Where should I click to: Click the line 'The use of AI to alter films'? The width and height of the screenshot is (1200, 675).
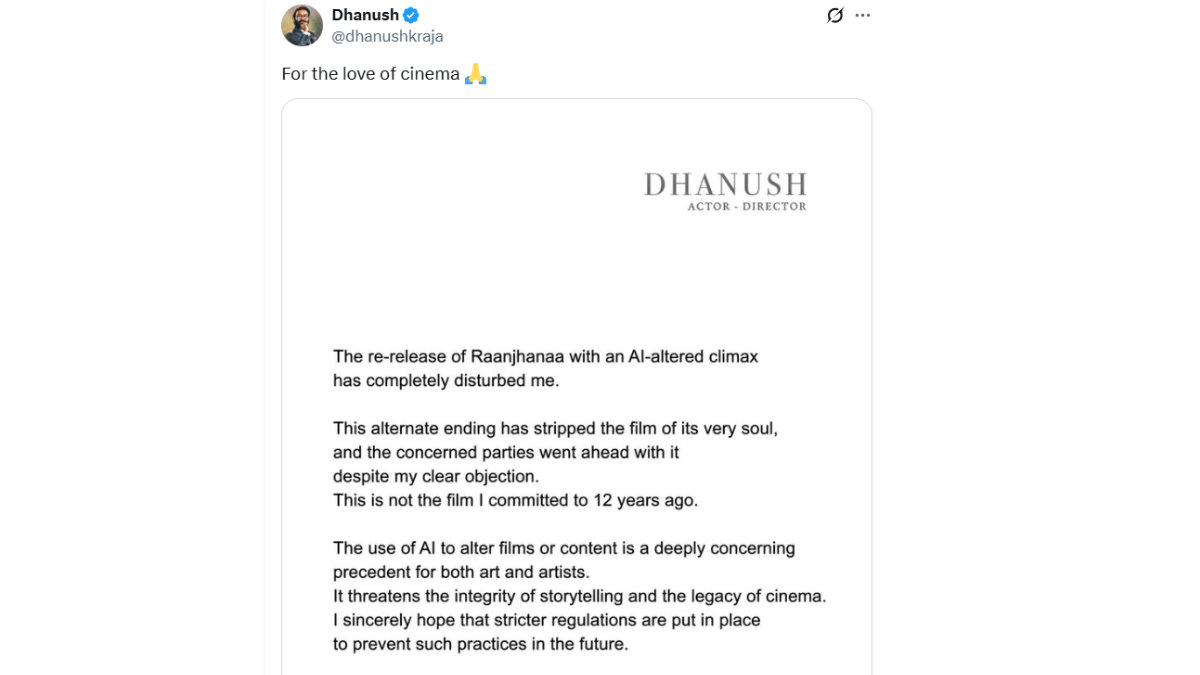[x=564, y=548]
